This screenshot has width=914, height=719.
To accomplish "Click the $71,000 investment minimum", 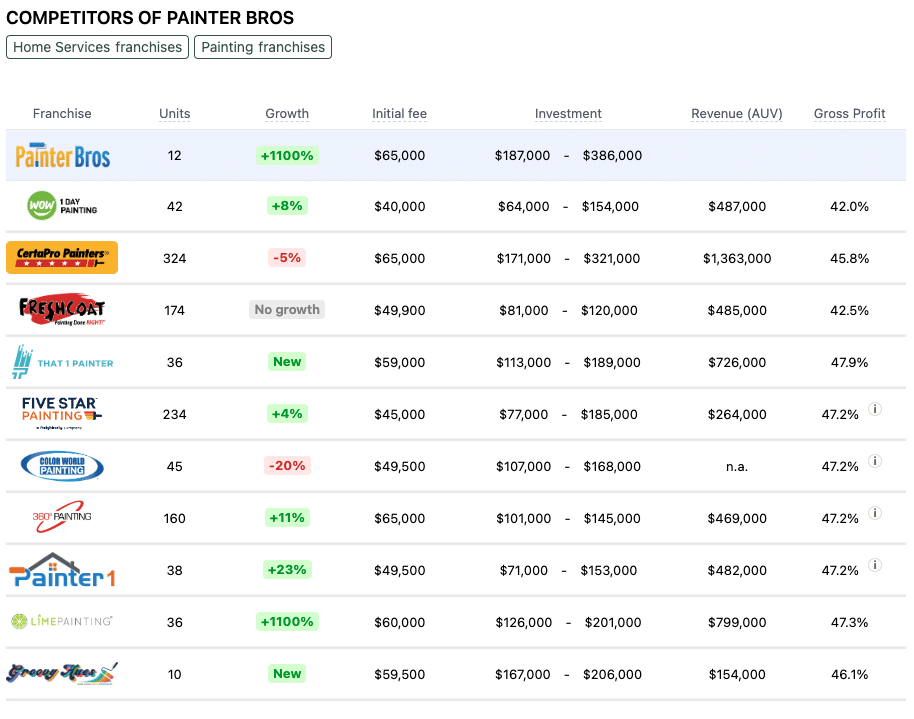I will tap(523, 570).
